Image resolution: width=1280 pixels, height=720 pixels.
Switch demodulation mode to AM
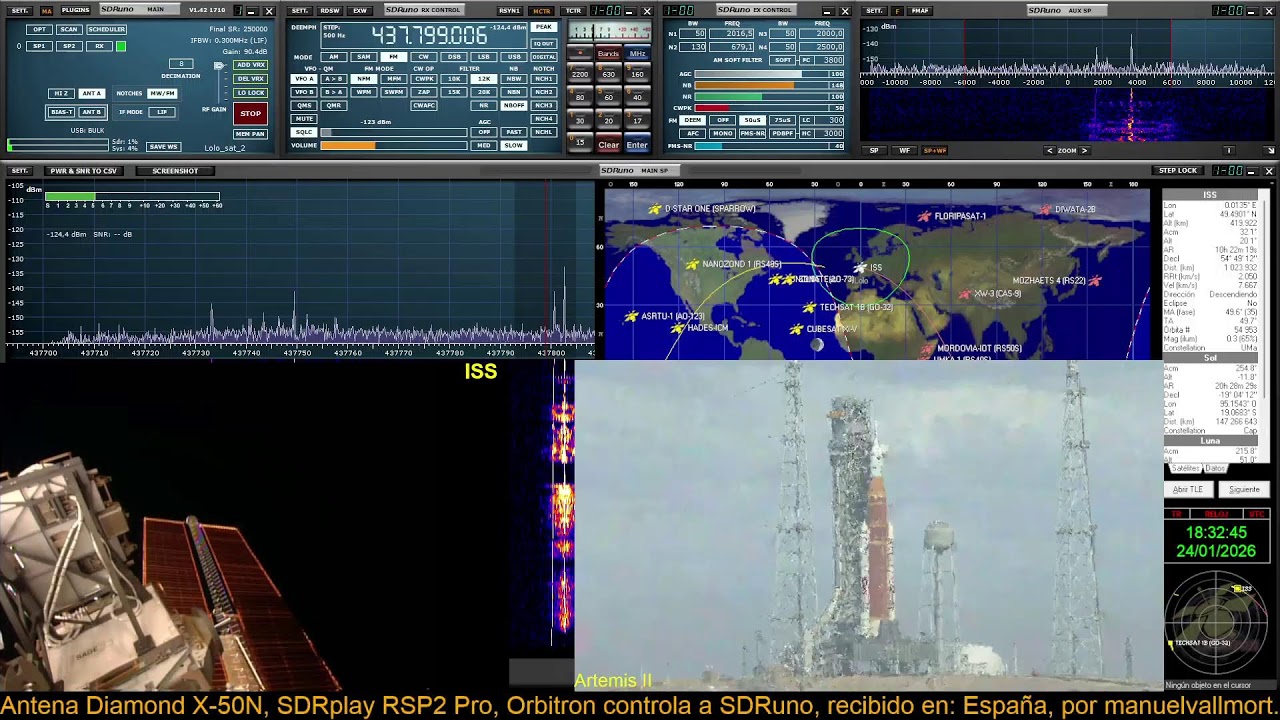point(334,57)
